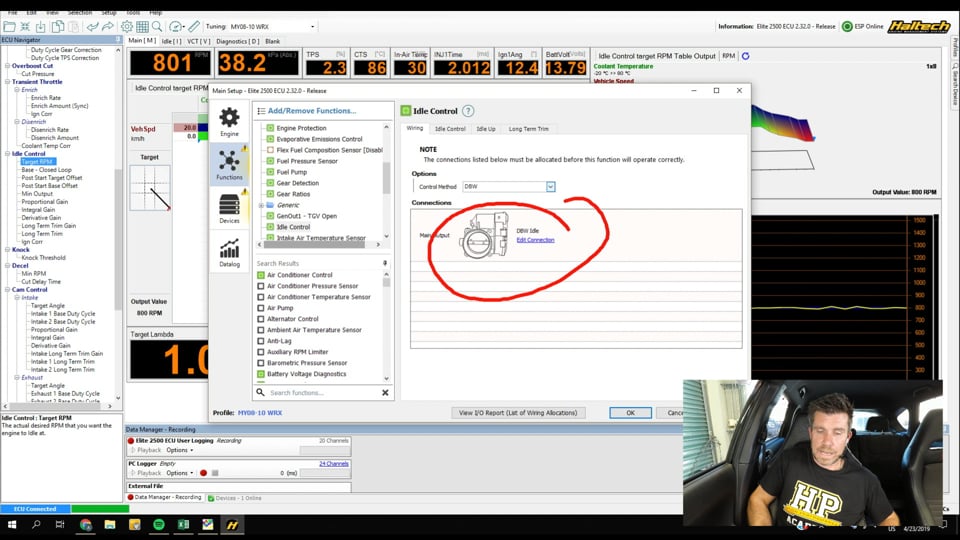Click the refresh icon beside RPM

(x=746, y=56)
